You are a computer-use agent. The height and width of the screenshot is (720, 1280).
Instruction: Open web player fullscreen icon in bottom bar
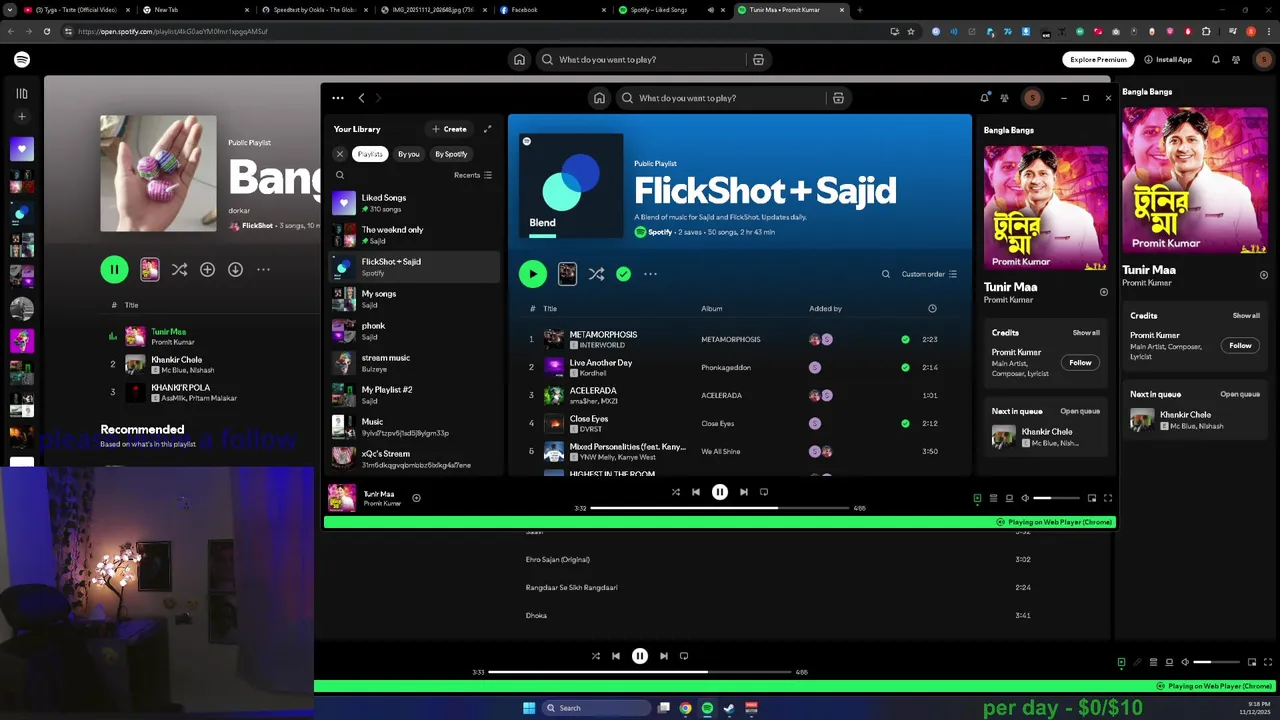pos(1269,662)
